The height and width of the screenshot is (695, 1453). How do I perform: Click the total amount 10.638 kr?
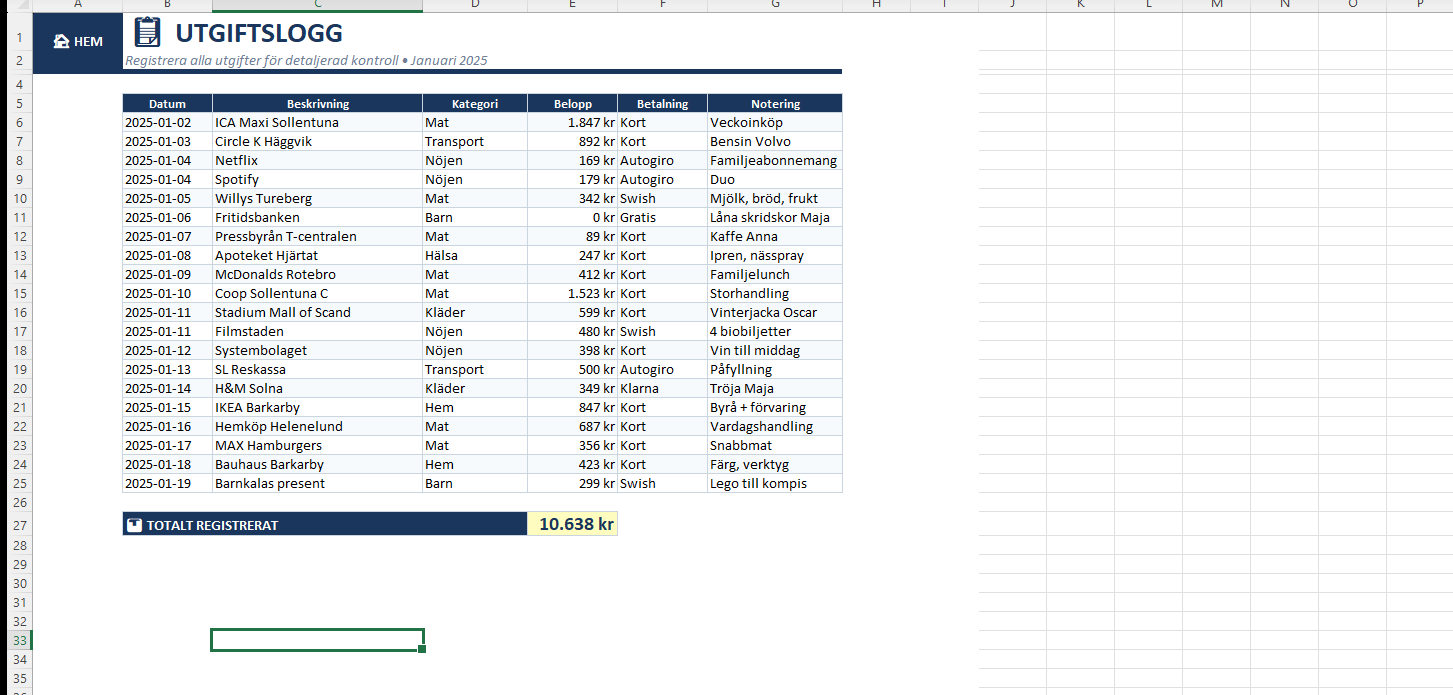point(572,524)
